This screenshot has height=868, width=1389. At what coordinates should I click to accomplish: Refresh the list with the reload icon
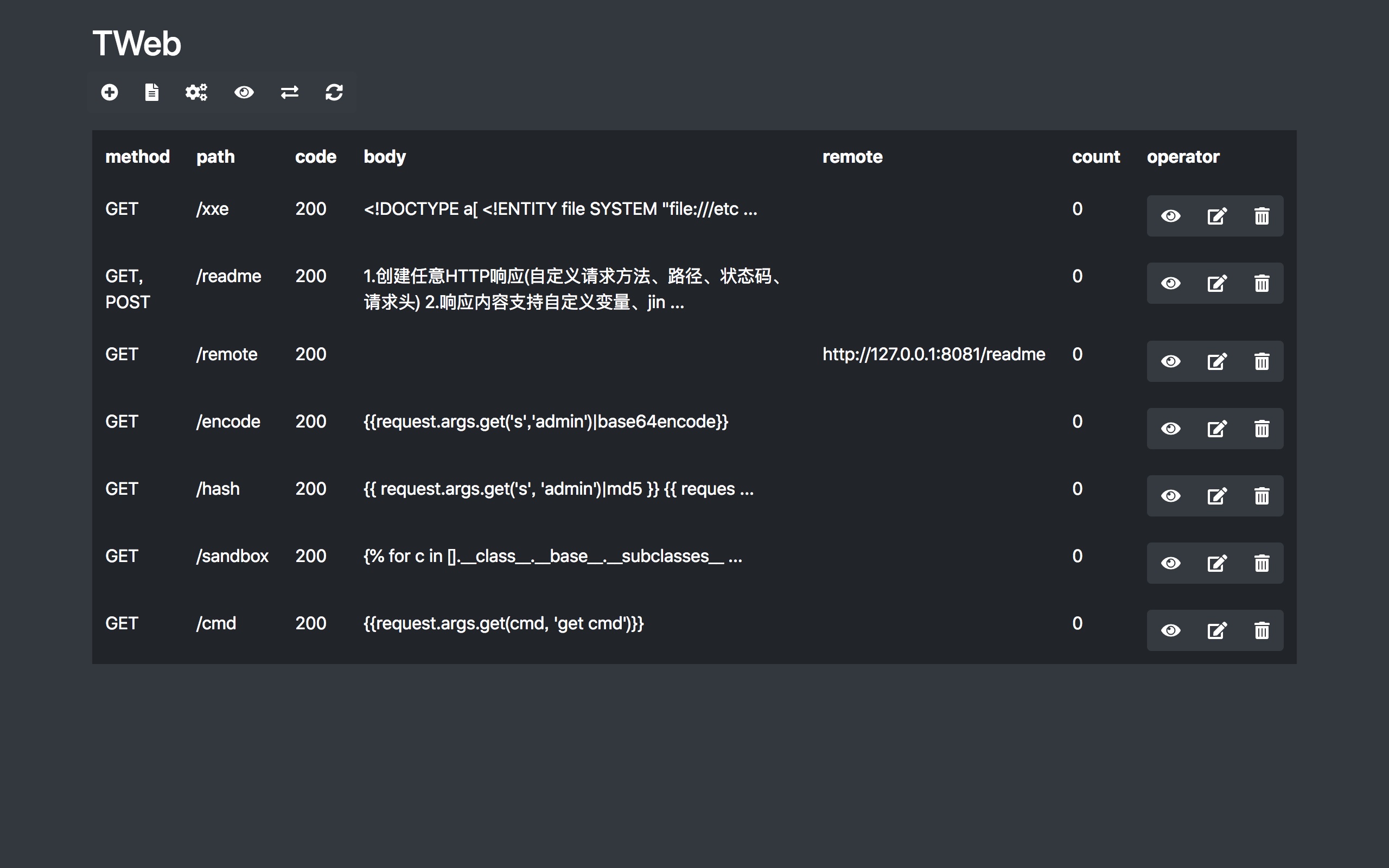pyautogui.click(x=334, y=92)
